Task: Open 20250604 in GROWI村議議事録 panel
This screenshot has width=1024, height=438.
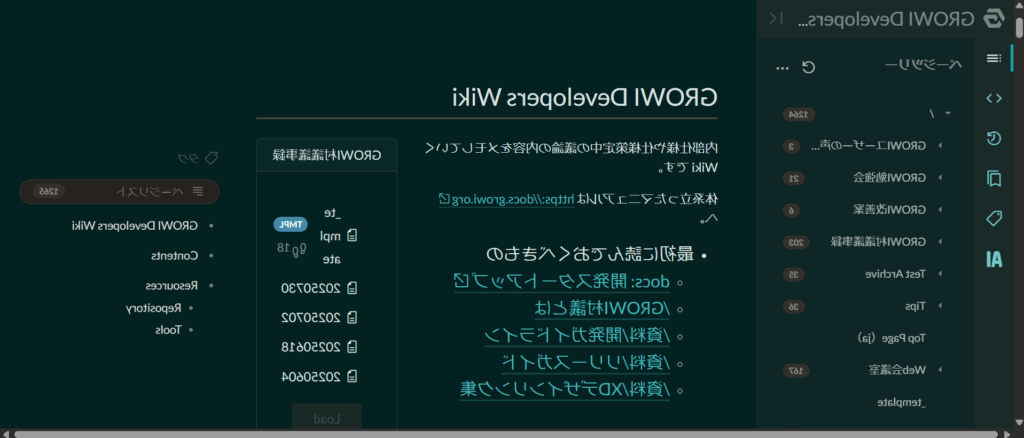Action: tap(312, 377)
